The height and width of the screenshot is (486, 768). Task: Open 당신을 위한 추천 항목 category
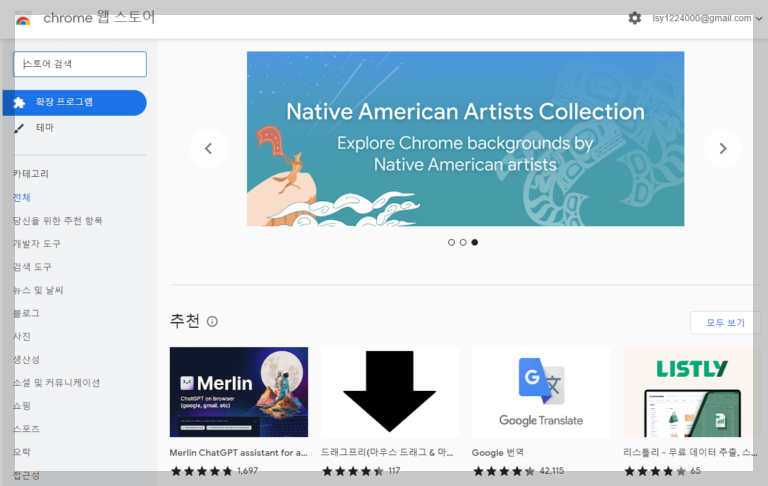58,220
